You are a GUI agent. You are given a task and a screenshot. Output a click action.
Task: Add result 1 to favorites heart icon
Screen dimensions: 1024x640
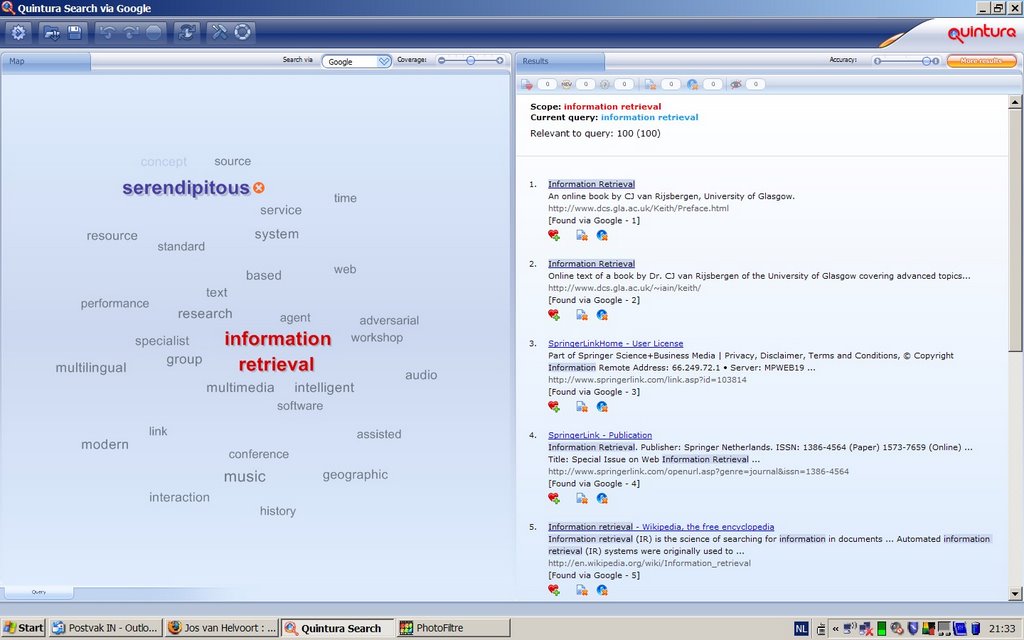tap(554, 235)
